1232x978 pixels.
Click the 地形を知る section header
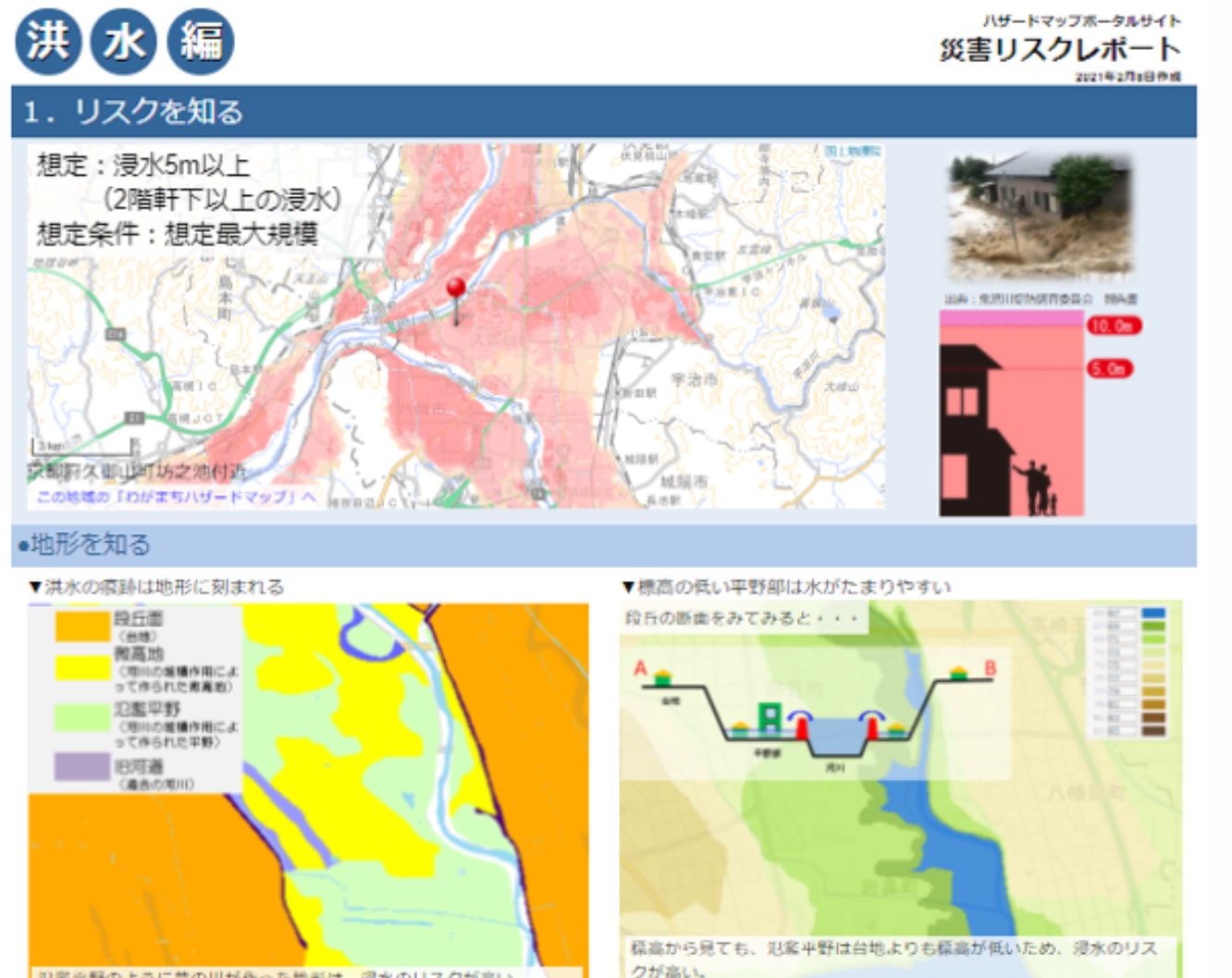(x=90, y=544)
